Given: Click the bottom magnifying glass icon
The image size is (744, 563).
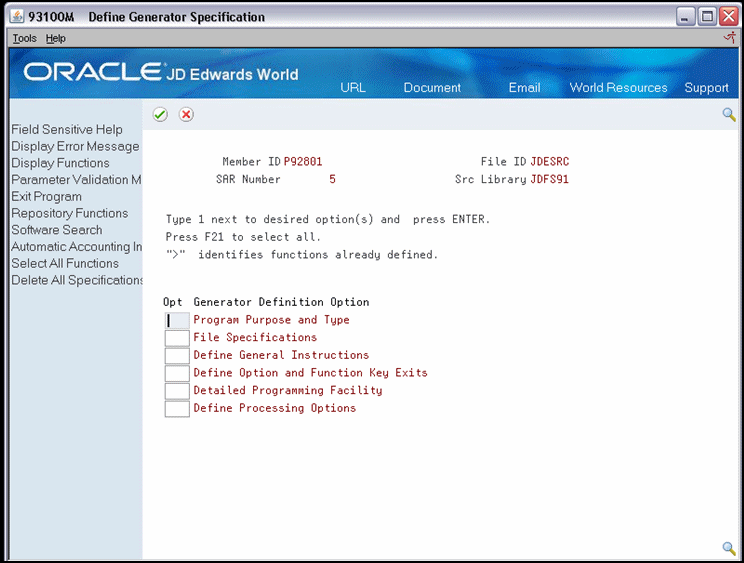Looking at the screenshot, I should pos(729,548).
